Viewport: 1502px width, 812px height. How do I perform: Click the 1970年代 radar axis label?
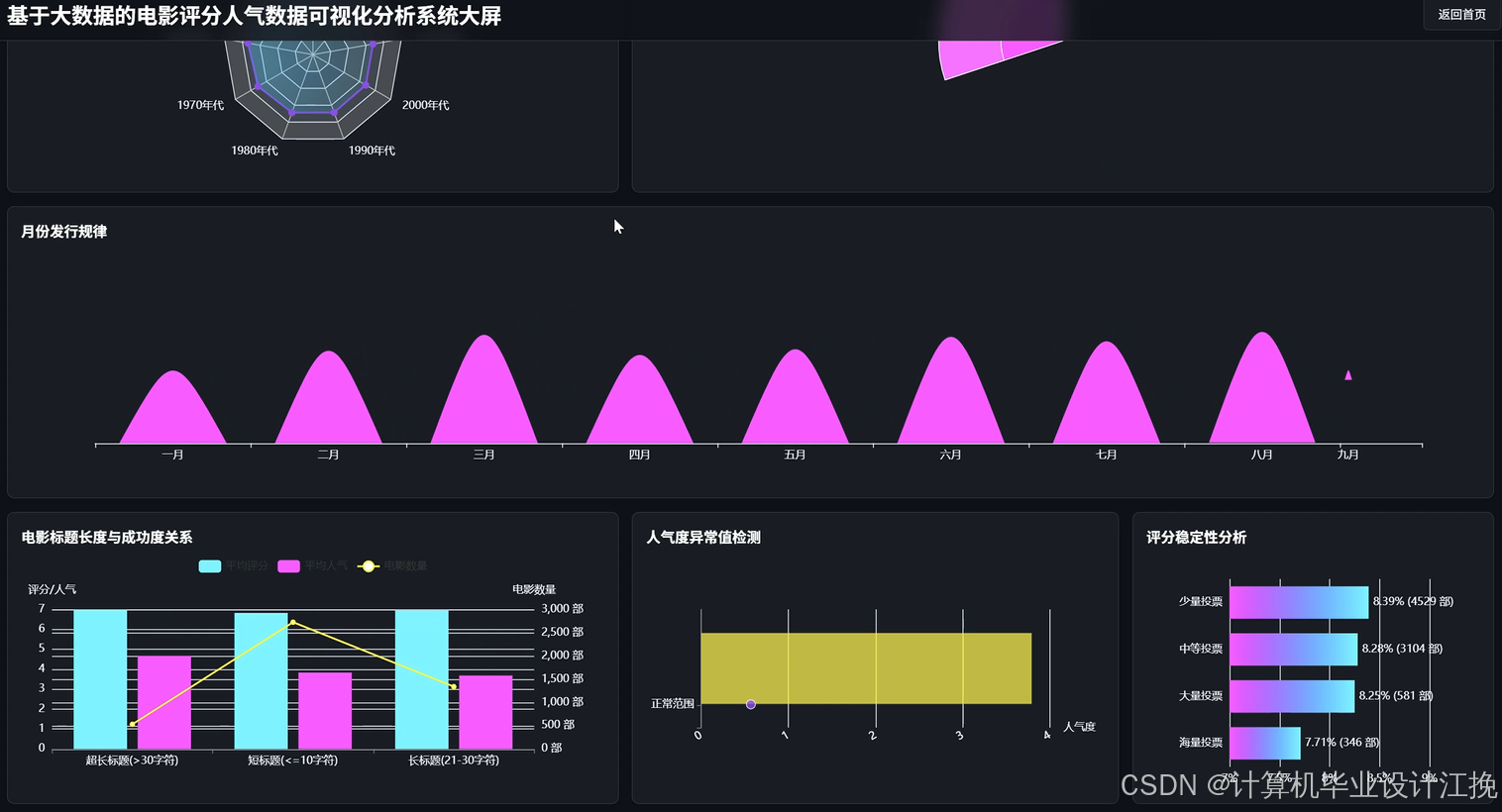point(200,105)
